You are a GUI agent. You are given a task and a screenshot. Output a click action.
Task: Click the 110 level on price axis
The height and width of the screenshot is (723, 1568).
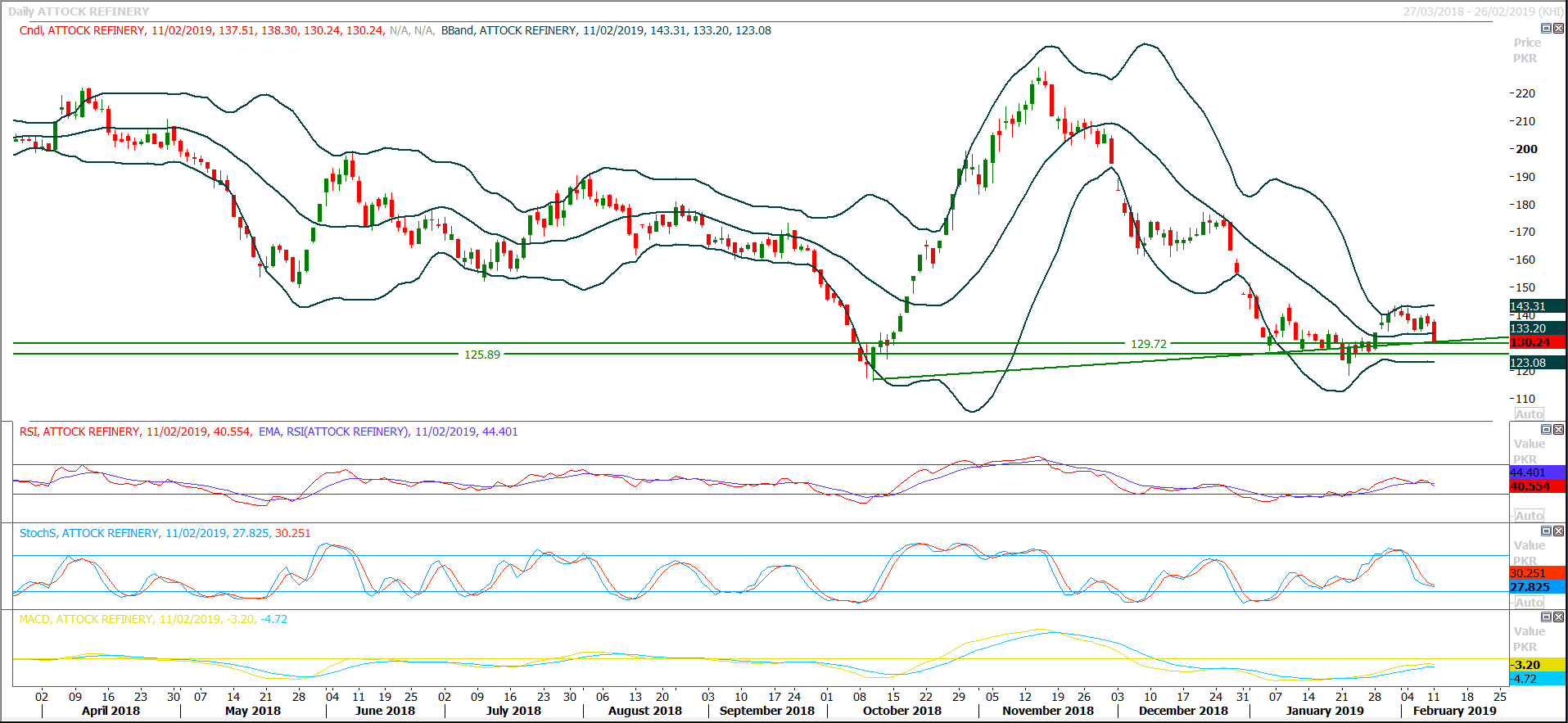(1525, 399)
